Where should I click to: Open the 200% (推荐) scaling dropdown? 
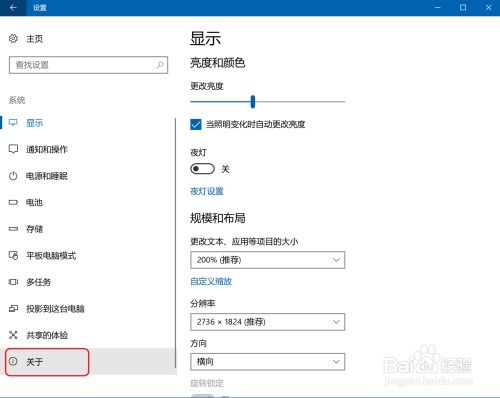point(268,260)
